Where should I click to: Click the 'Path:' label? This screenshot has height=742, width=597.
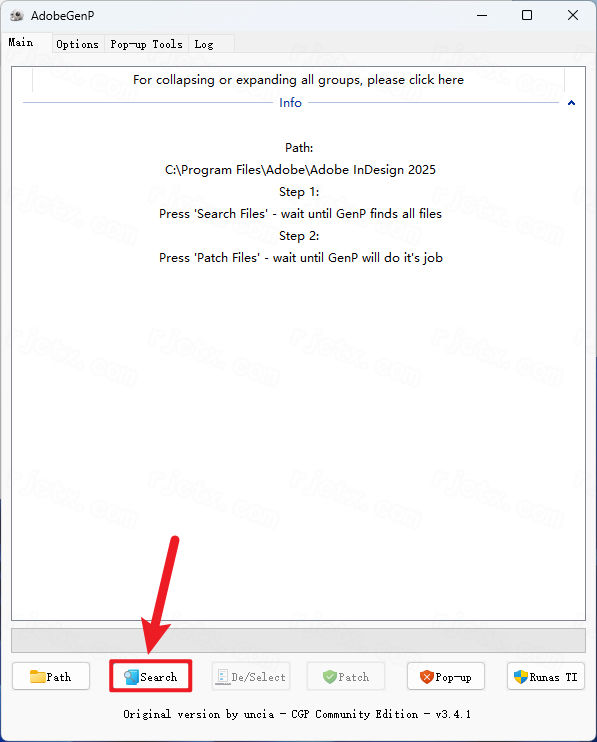(x=299, y=148)
